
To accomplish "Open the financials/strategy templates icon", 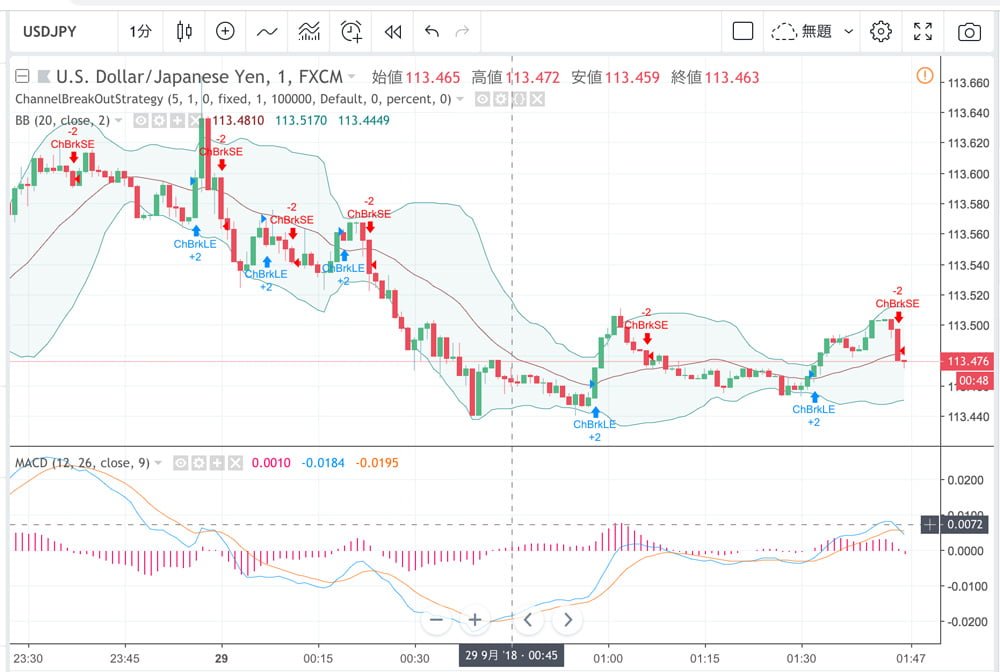I will pyautogui.click(x=309, y=31).
